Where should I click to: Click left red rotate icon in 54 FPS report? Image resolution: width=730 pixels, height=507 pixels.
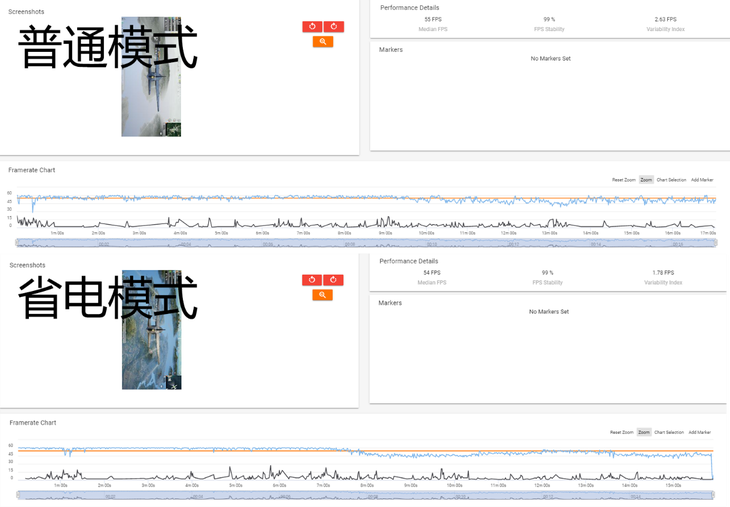tap(312, 280)
